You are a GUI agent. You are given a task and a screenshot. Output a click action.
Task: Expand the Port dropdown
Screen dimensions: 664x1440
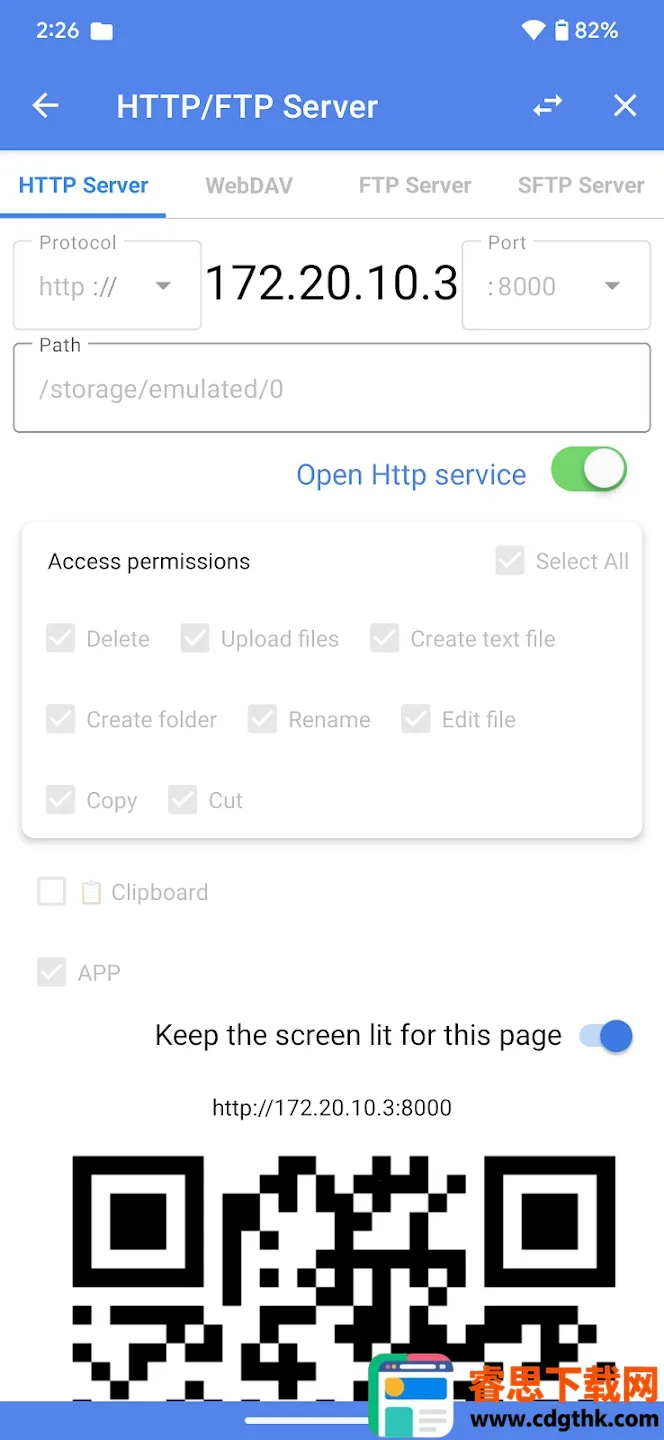(x=556, y=287)
